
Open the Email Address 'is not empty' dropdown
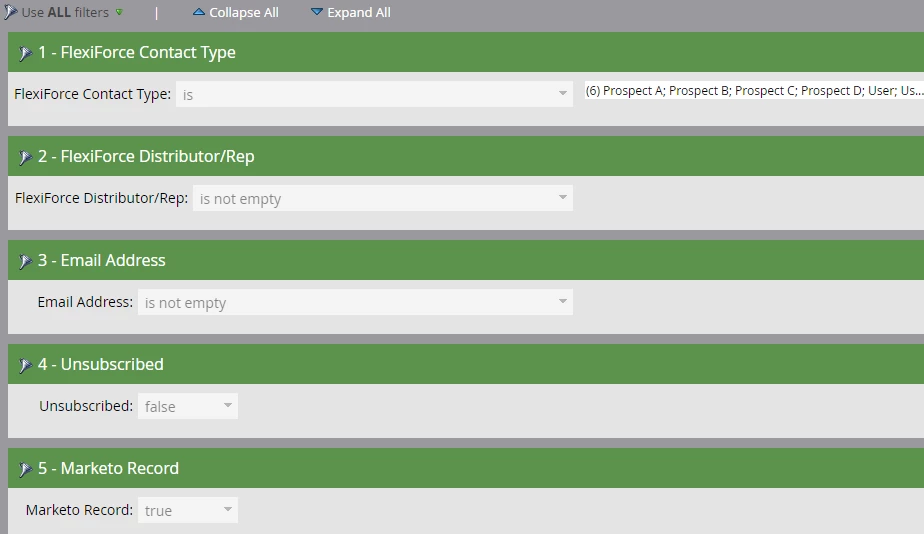[355, 302]
